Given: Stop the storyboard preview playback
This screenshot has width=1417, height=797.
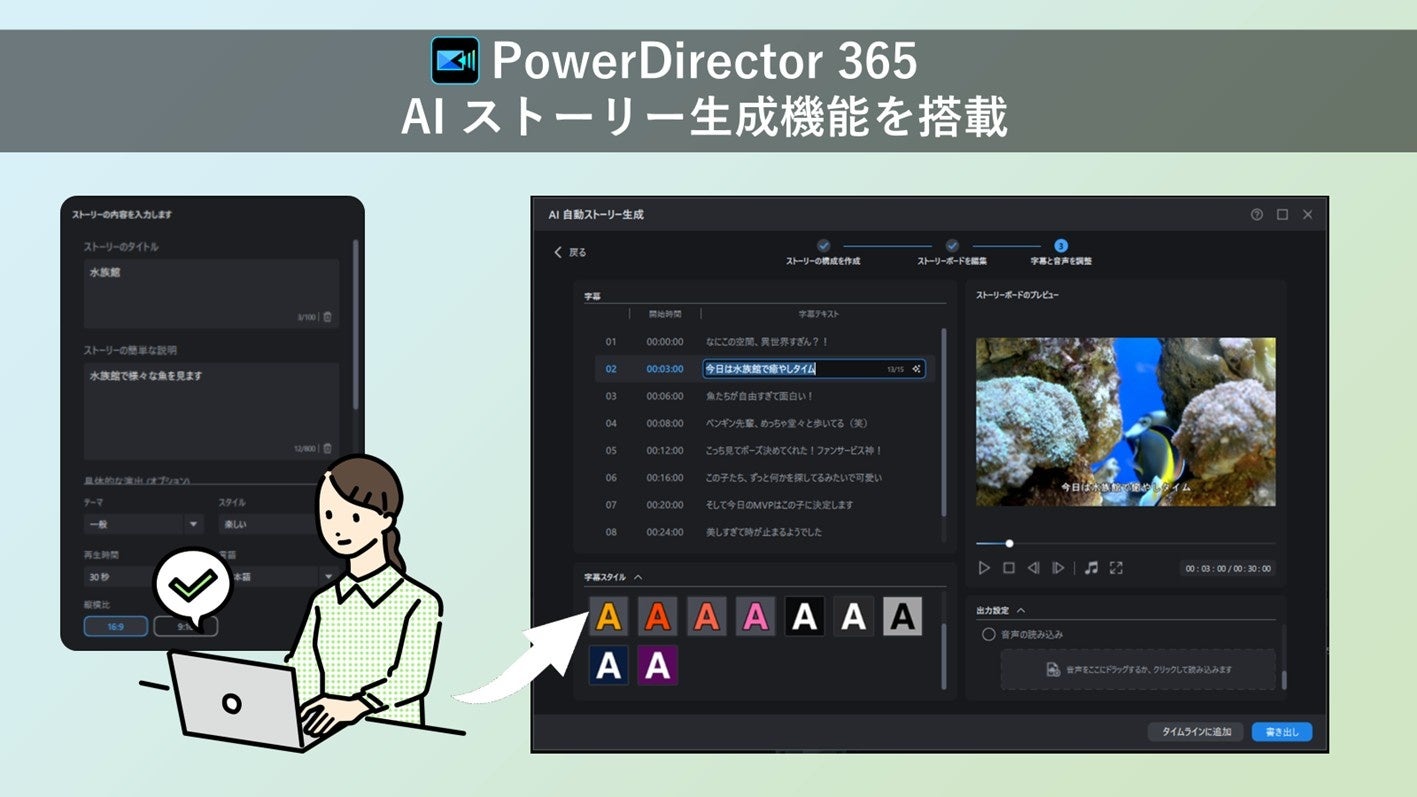Looking at the screenshot, I should pyautogui.click(x=1009, y=568).
